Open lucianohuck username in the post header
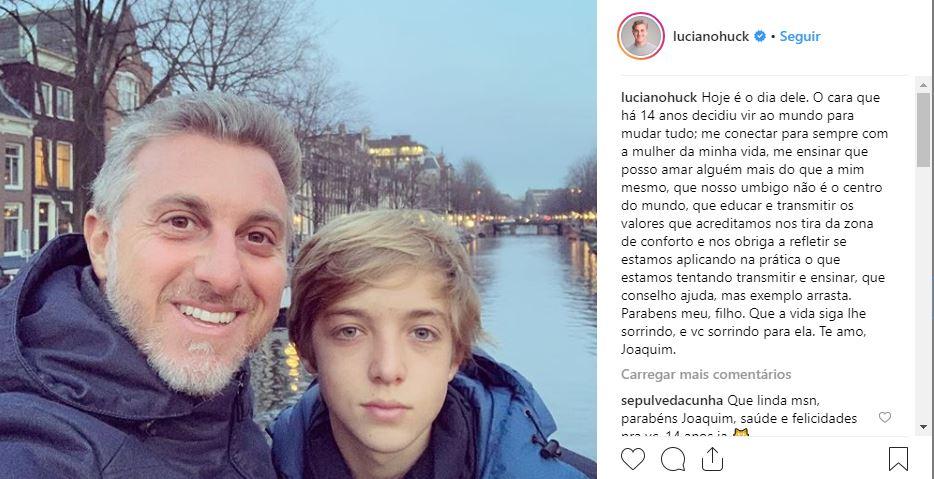Image resolution: width=934 pixels, height=479 pixels. (712, 36)
